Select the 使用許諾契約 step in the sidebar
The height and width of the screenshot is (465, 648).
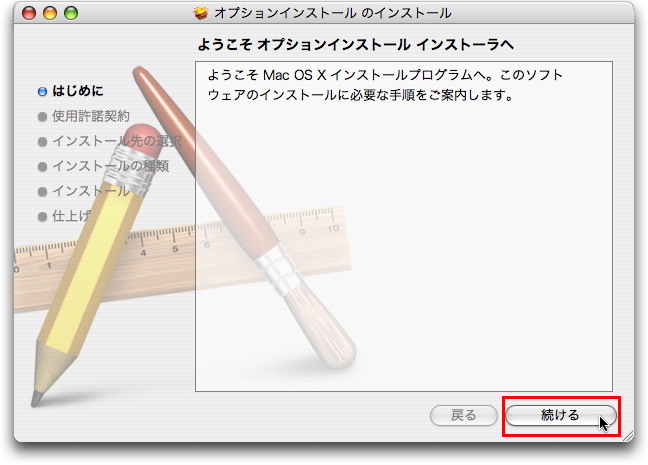point(91,116)
